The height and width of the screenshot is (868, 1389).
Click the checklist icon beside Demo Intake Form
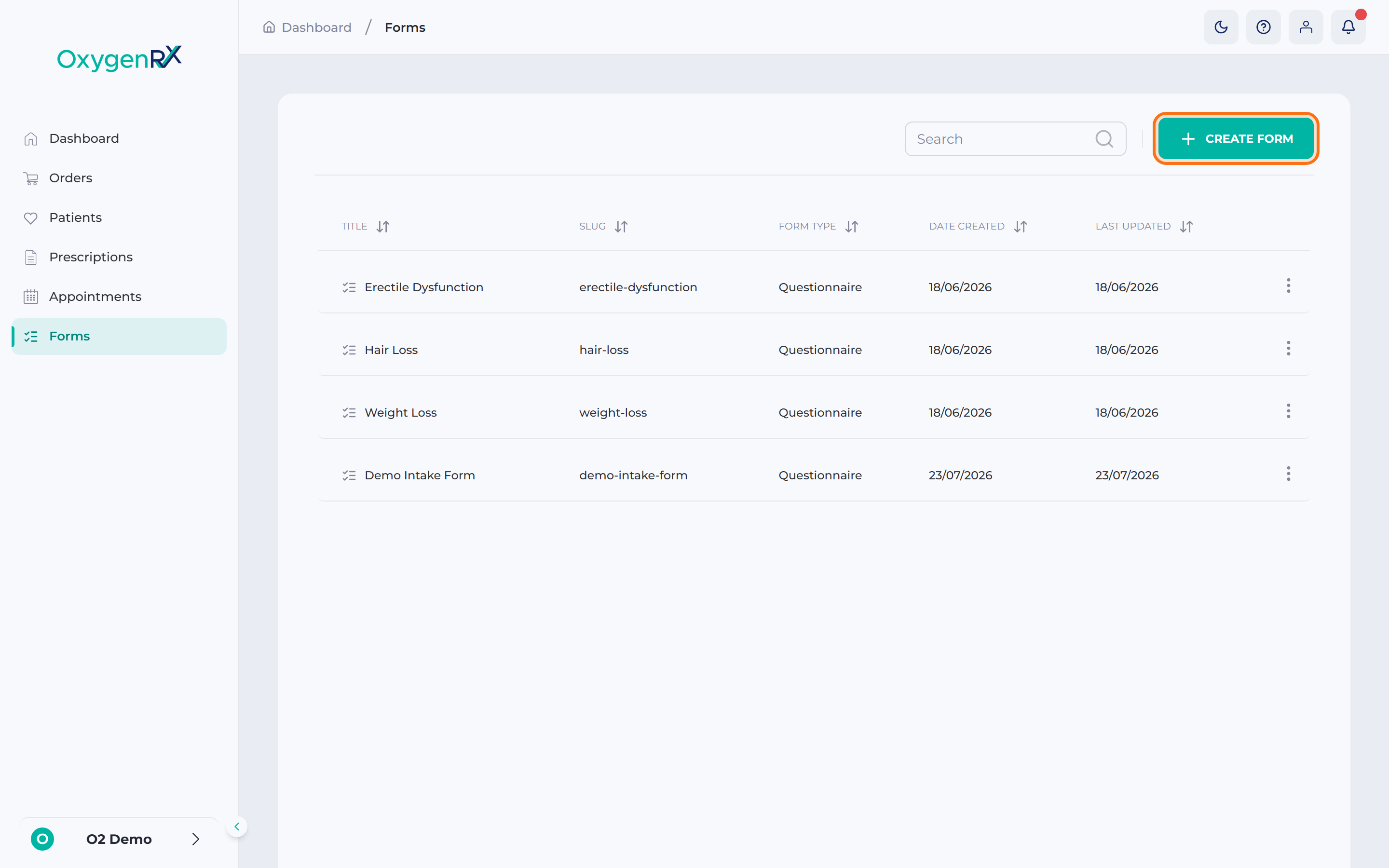coord(349,475)
